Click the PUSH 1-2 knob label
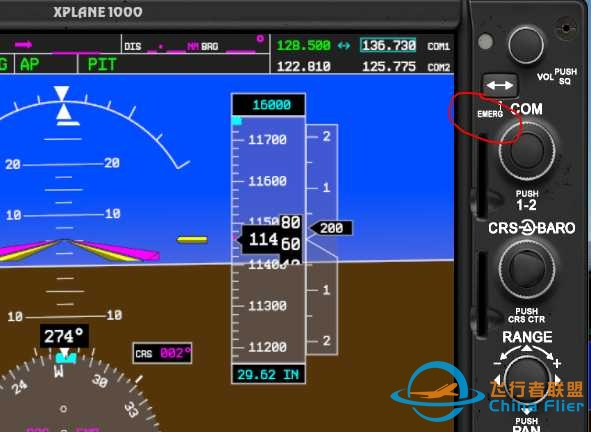This screenshot has width=591, height=432. tap(527, 201)
